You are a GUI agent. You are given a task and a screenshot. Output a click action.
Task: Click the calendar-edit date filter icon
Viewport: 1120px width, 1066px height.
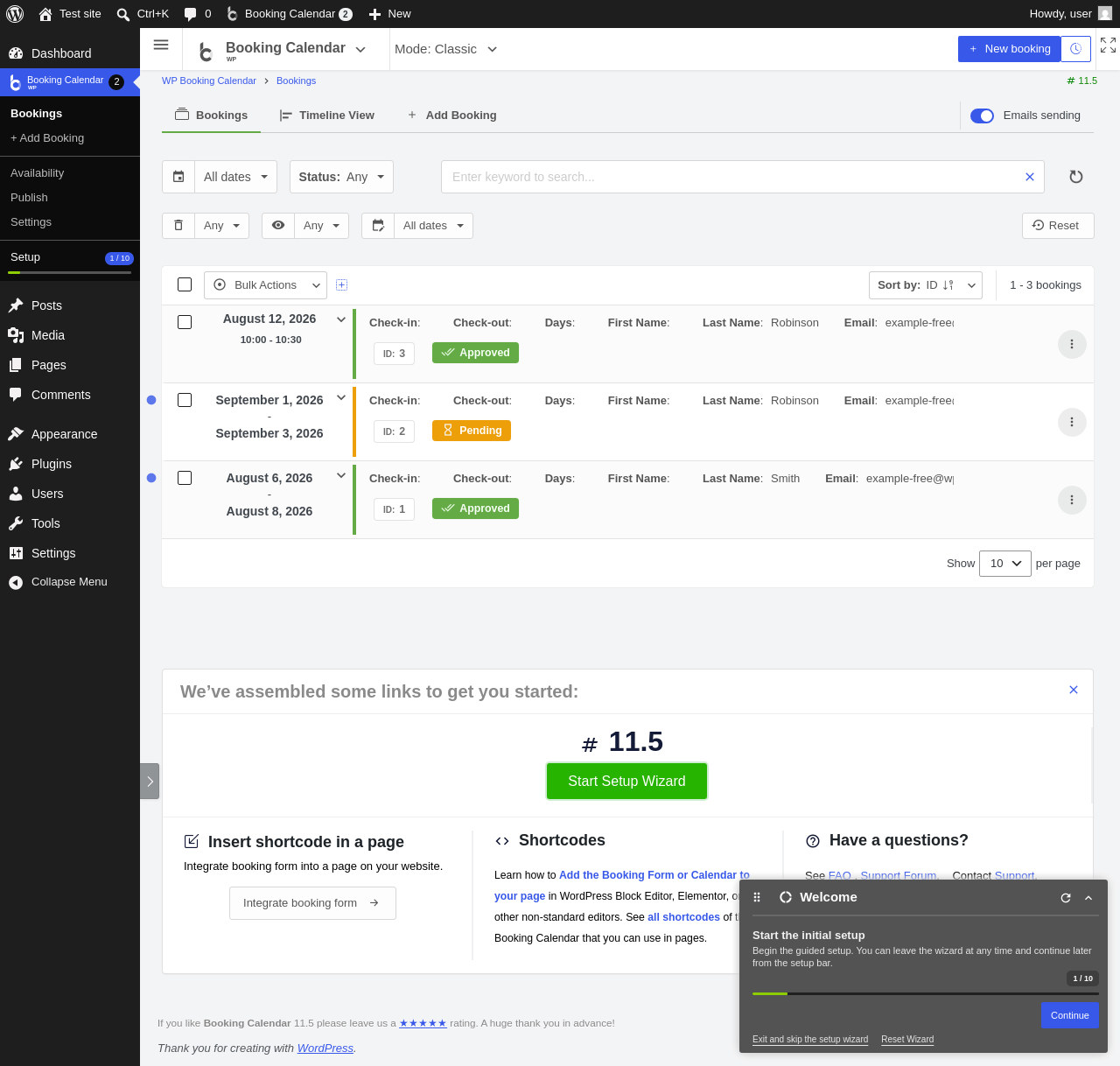(378, 226)
